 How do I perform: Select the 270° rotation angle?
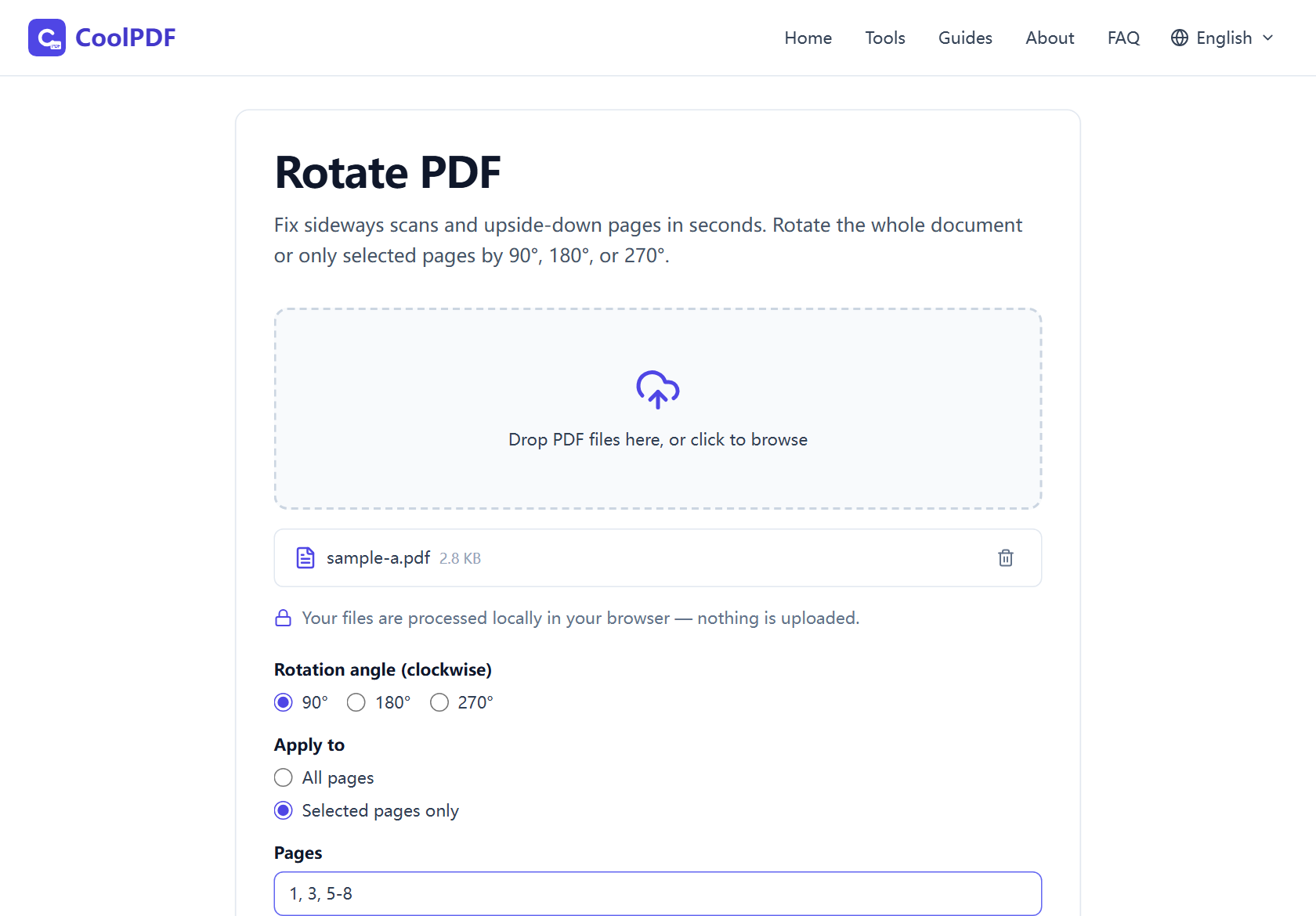point(439,702)
